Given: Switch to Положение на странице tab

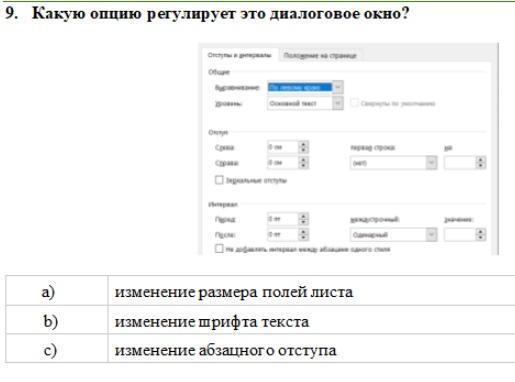Looking at the screenshot, I should (x=320, y=55).
